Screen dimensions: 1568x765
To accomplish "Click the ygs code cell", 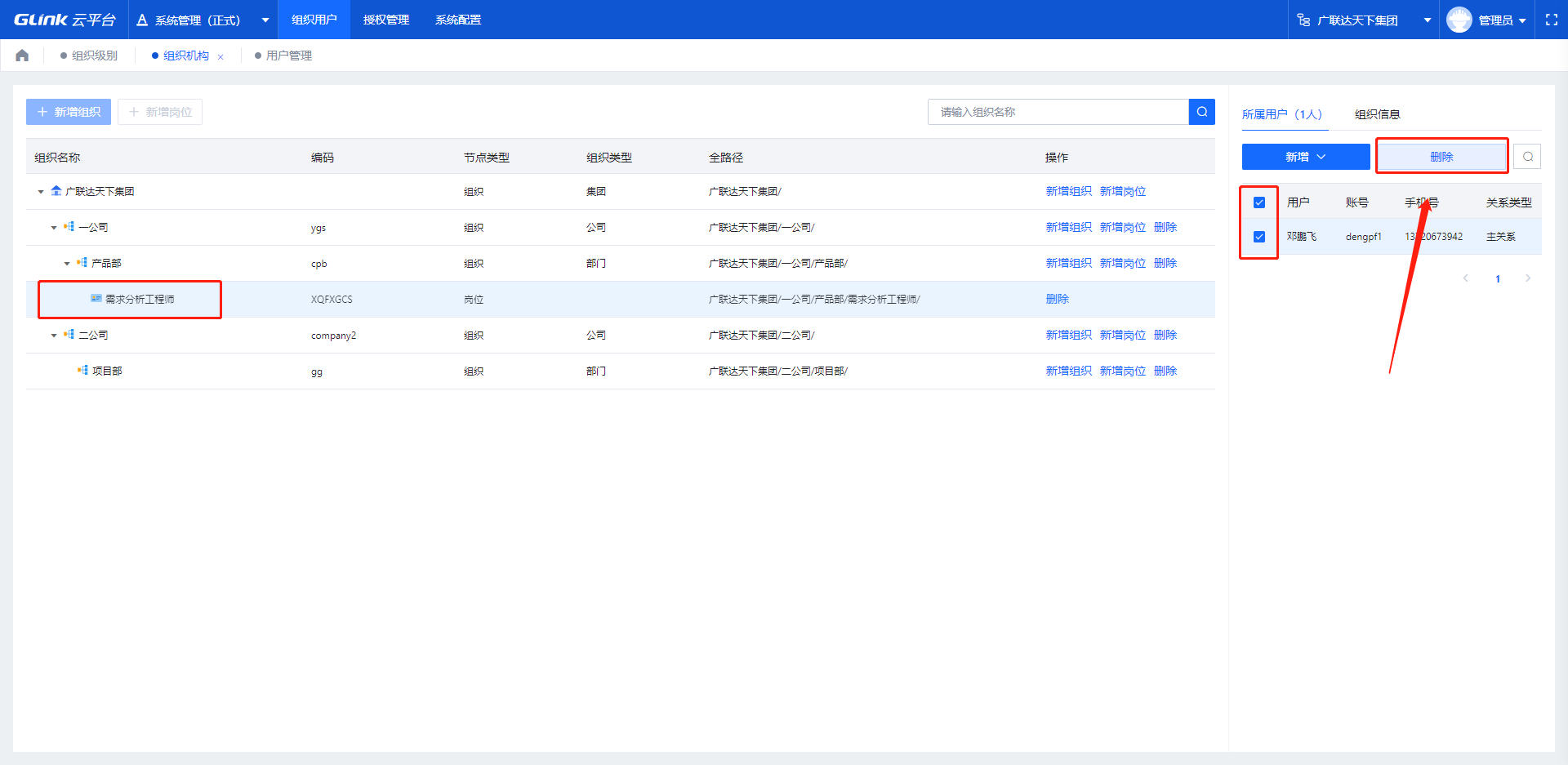I will (x=318, y=228).
